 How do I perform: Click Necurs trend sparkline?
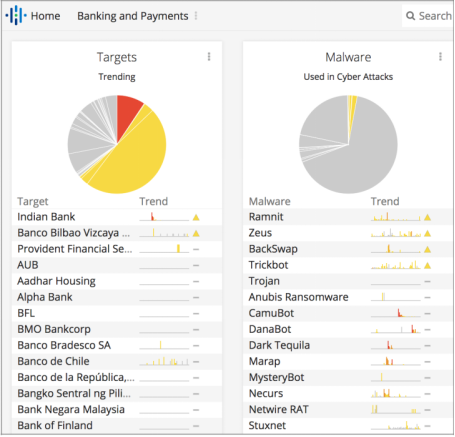[396, 393]
